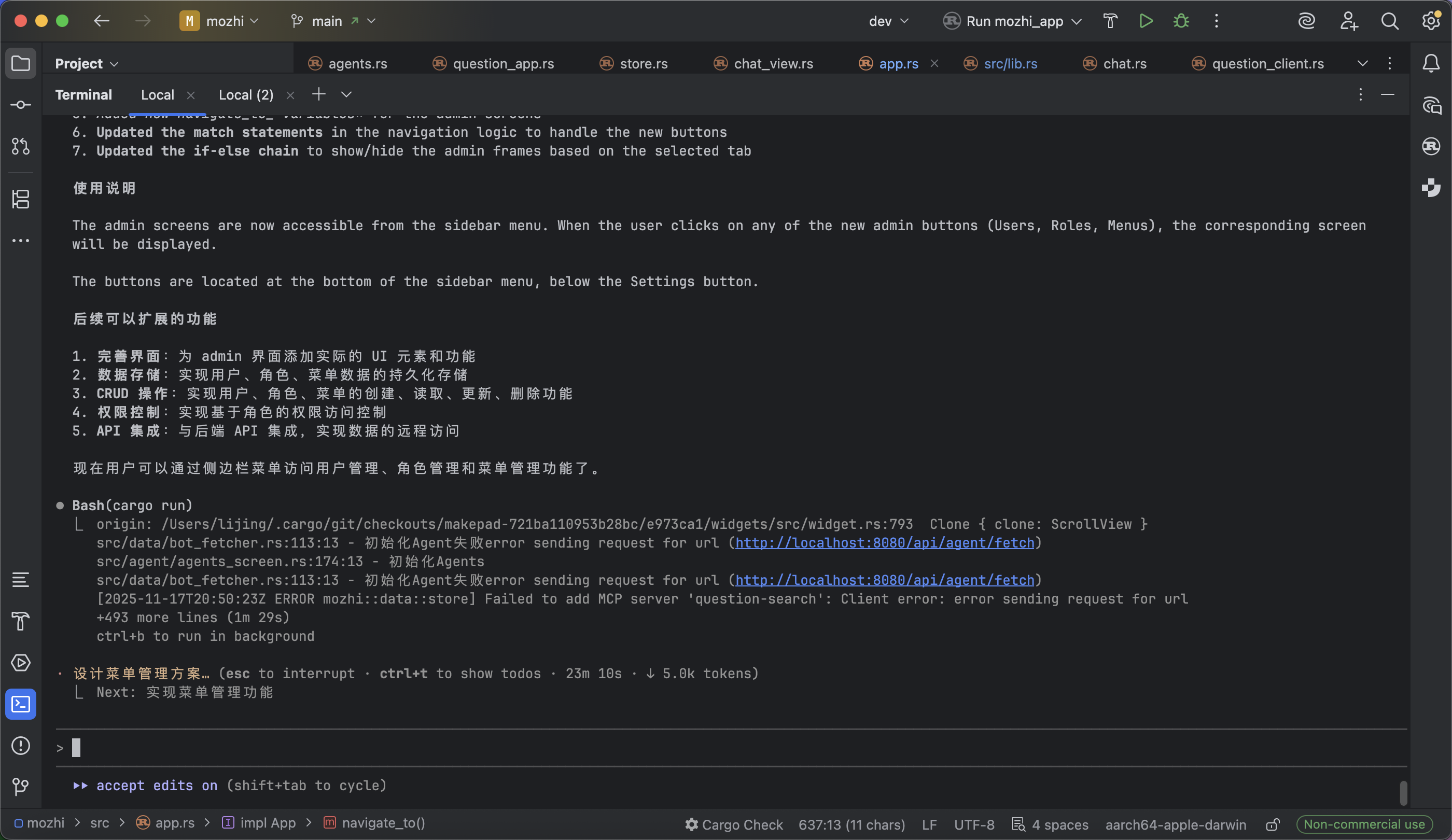The height and width of the screenshot is (840, 1452).
Task: Open the AI Assistant swirl icon
Action: point(1306,21)
